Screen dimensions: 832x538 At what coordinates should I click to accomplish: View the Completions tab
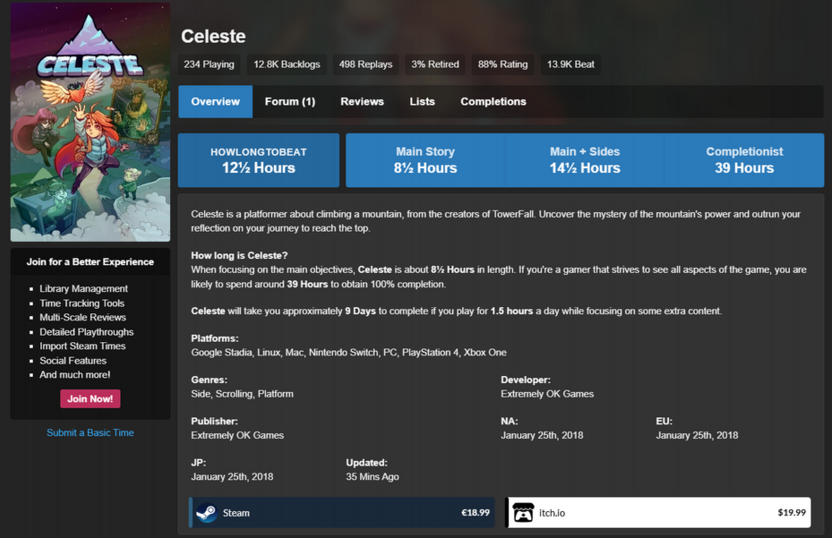pyautogui.click(x=493, y=101)
